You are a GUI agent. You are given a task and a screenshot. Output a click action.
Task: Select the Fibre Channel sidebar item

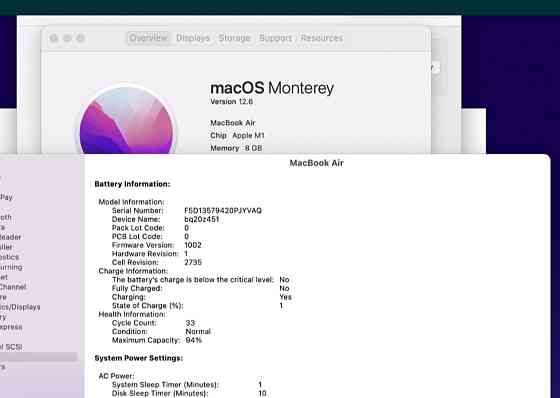pos(13,287)
